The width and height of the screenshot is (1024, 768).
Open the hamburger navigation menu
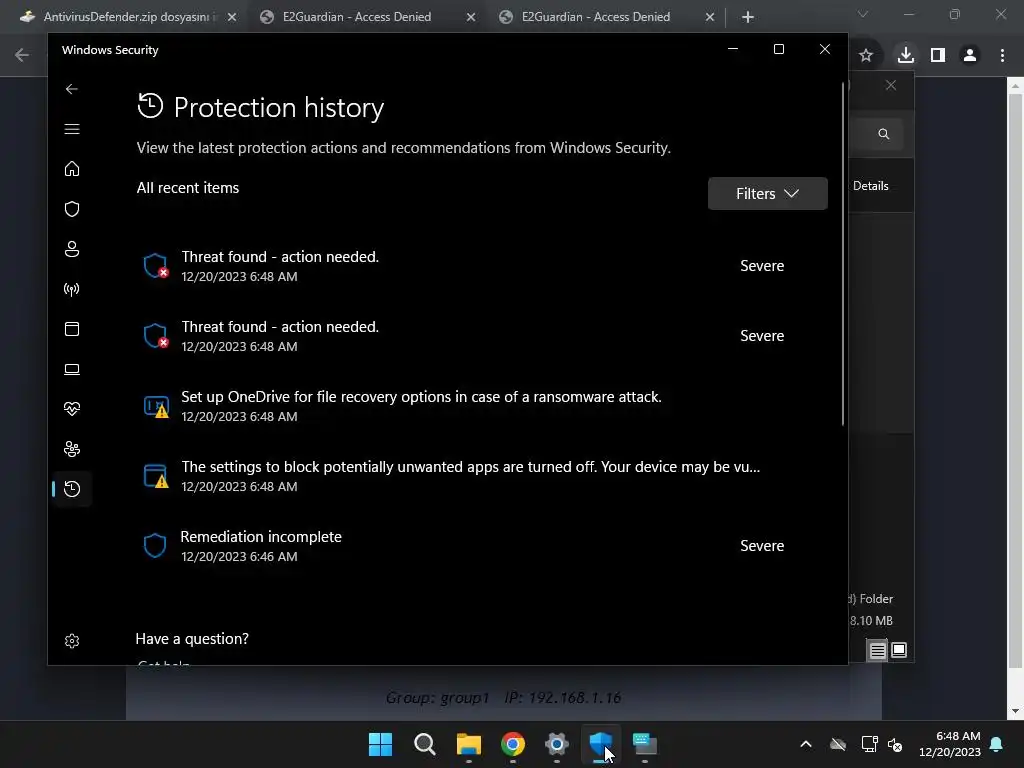pos(72,129)
